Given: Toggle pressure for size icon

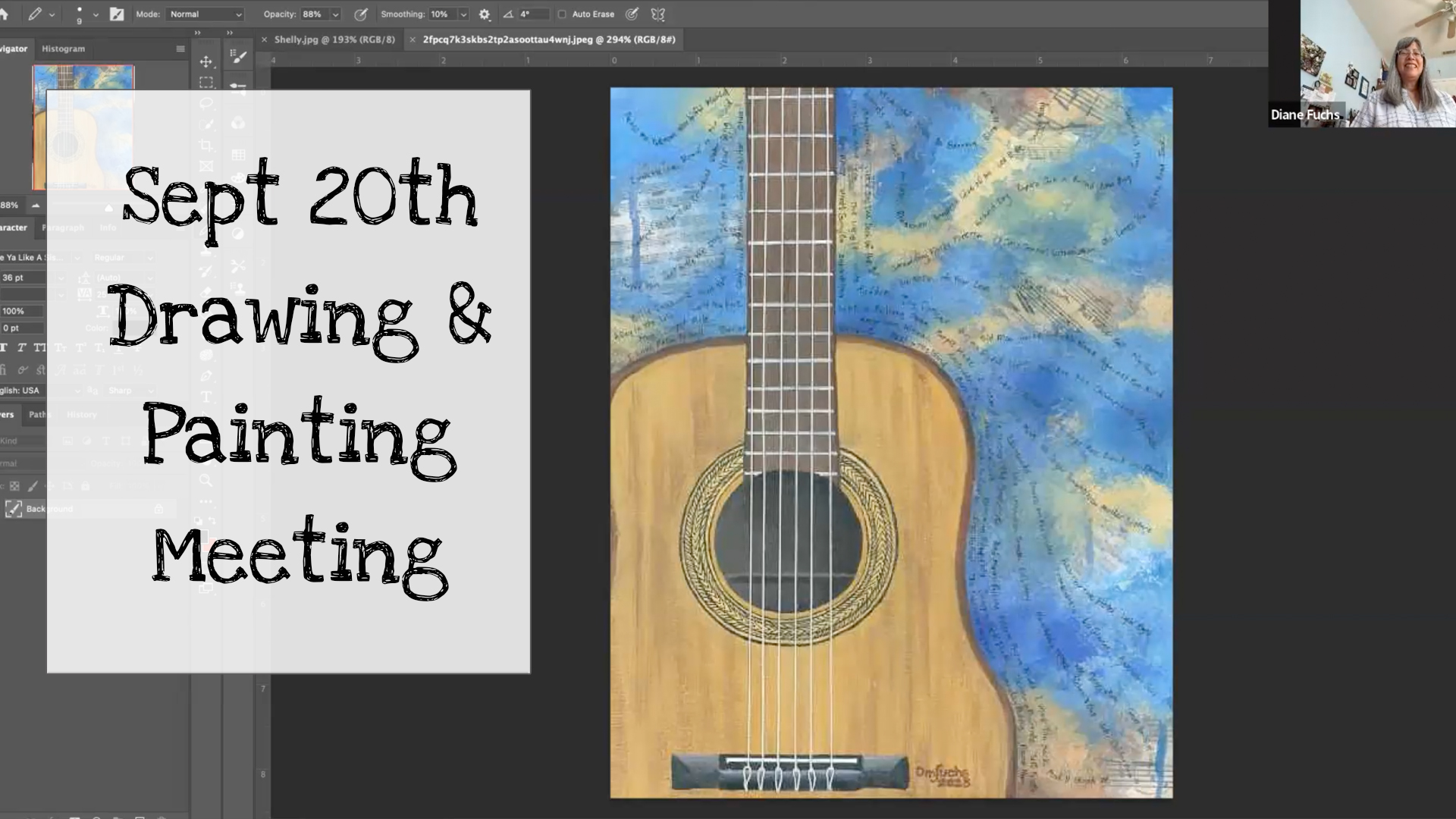Looking at the screenshot, I should tap(632, 14).
